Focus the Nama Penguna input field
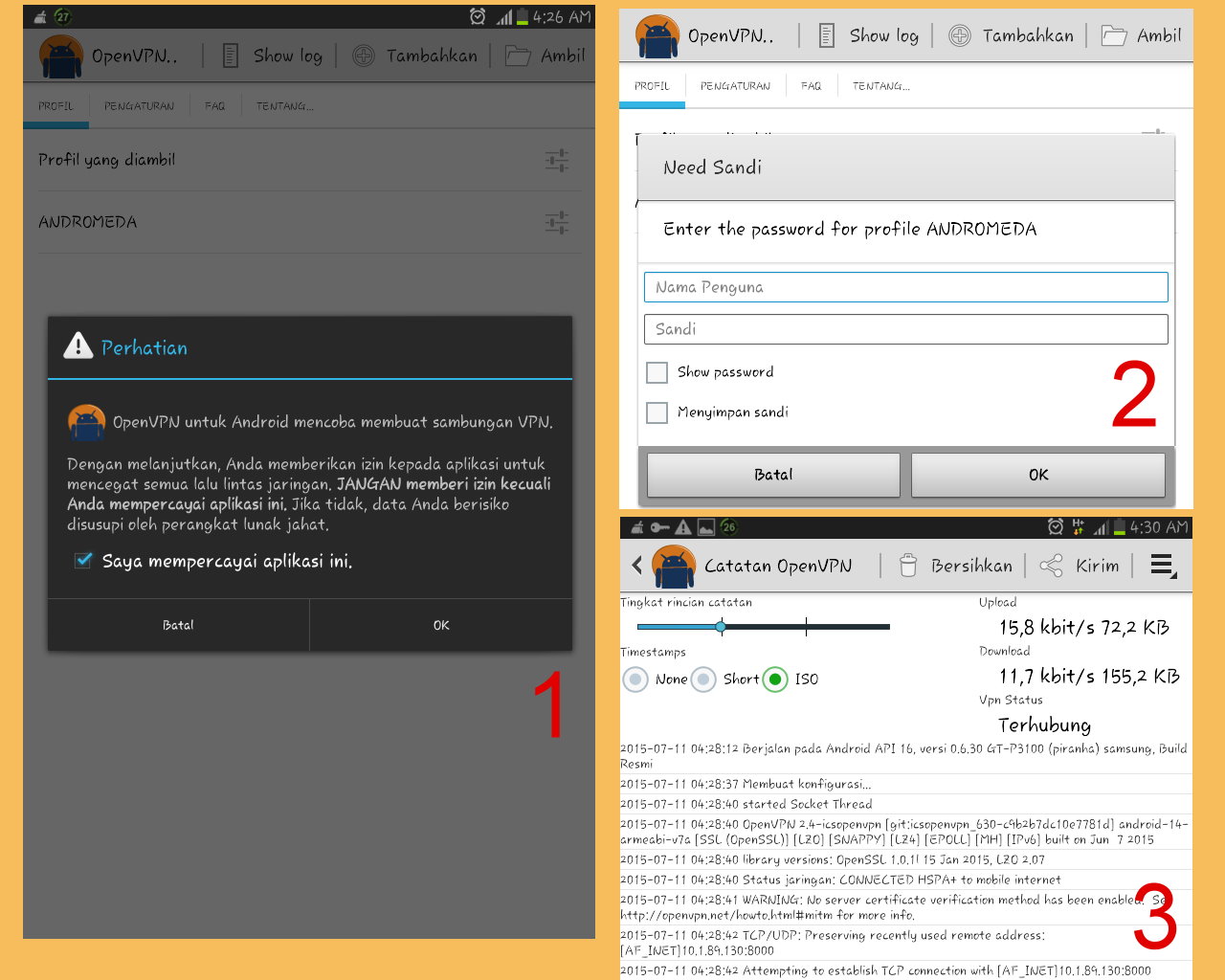1225x980 pixels. (x=906, y=287)
